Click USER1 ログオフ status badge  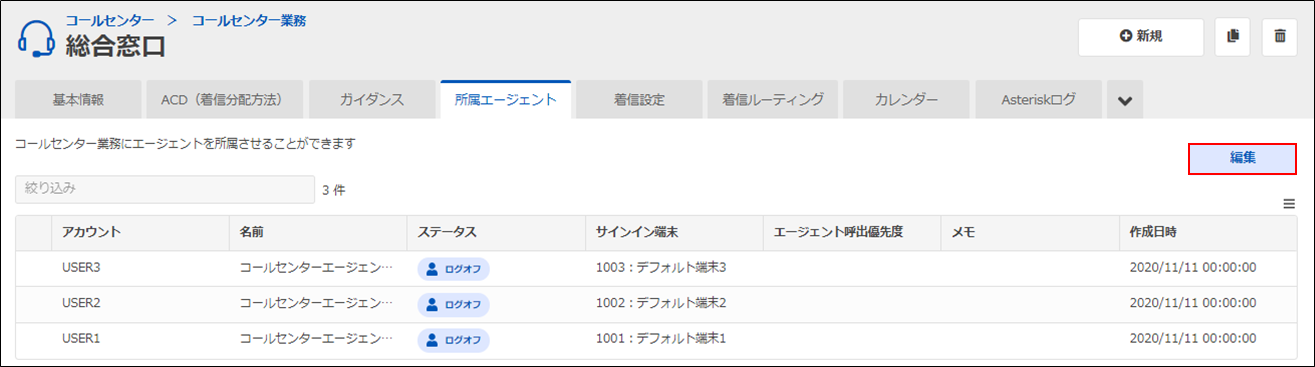click(453, 340)
